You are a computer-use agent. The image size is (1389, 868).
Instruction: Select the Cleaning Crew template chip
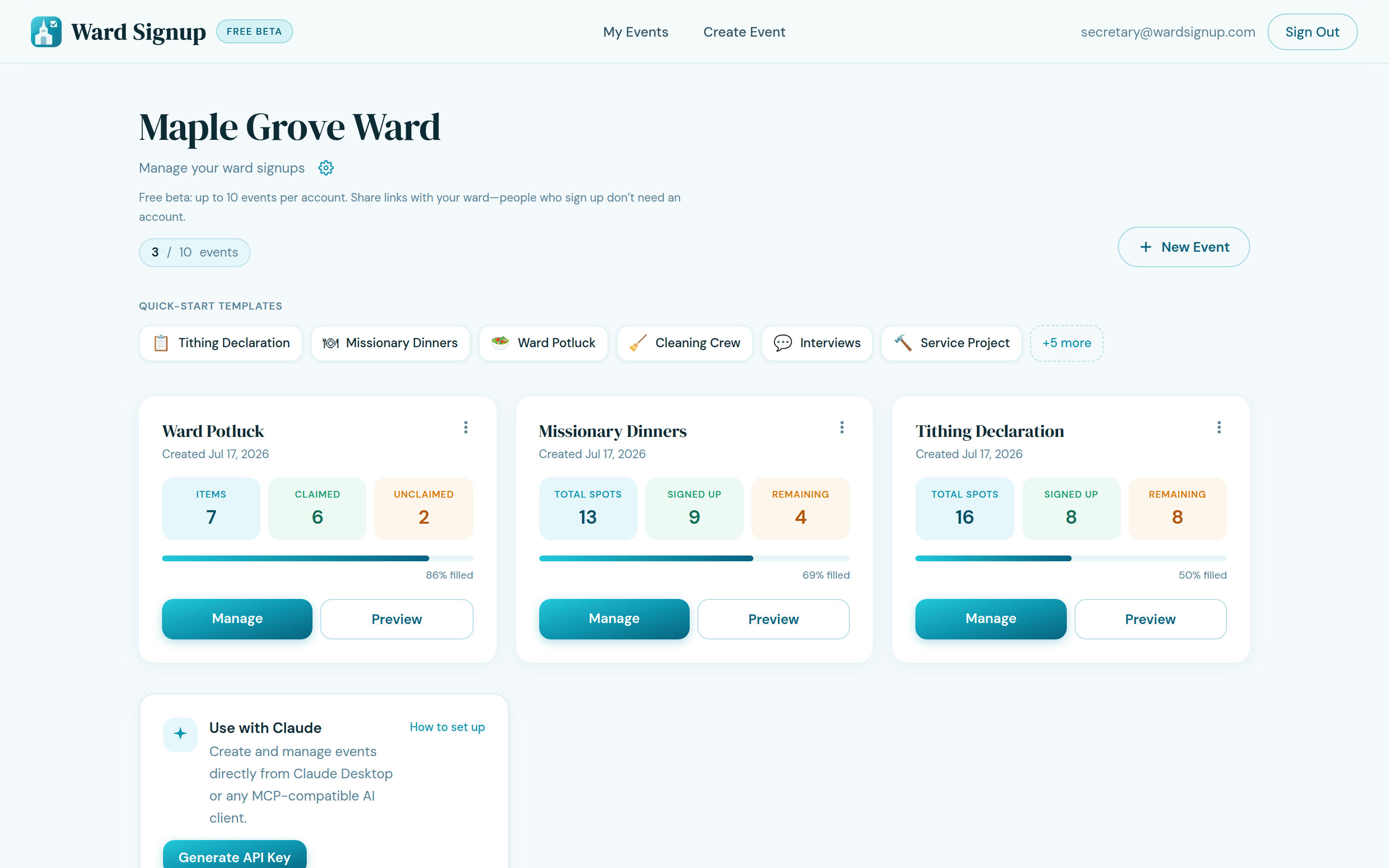pyautogui.click(x=684, y=343)
